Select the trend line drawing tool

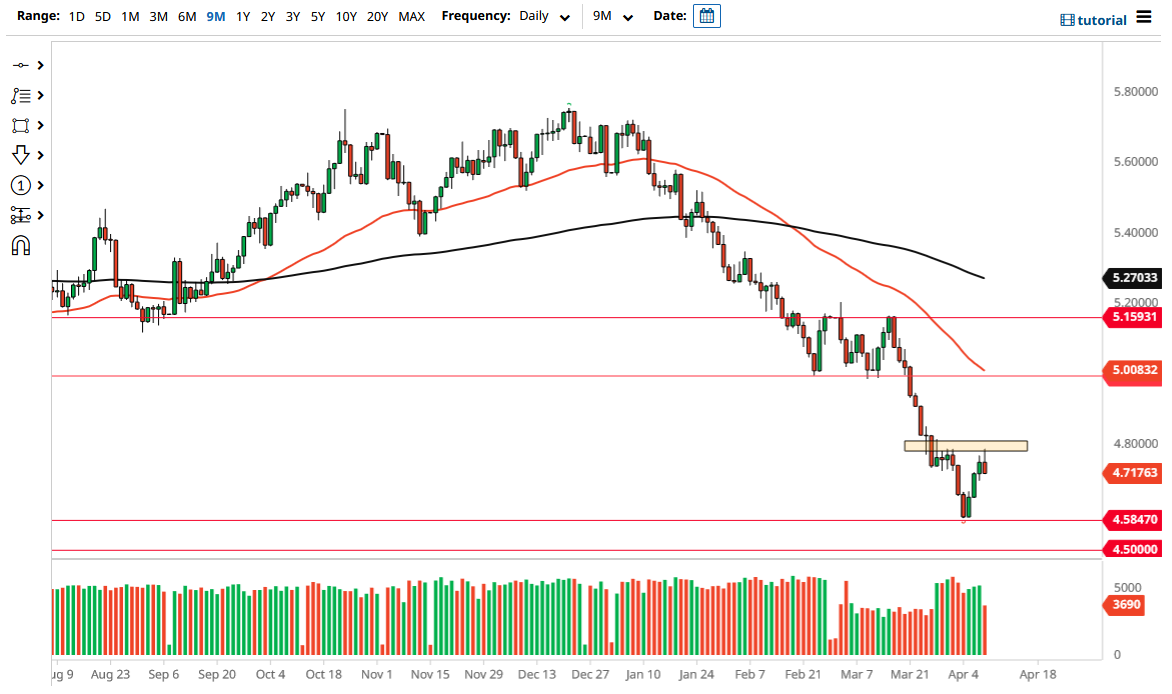pyautogui.click(x=20, y=65)
